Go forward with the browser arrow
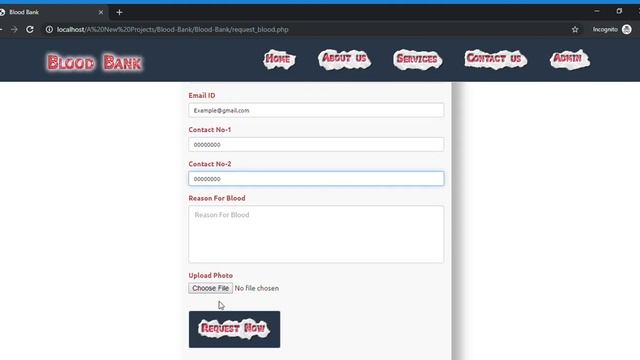 (14, 29)
